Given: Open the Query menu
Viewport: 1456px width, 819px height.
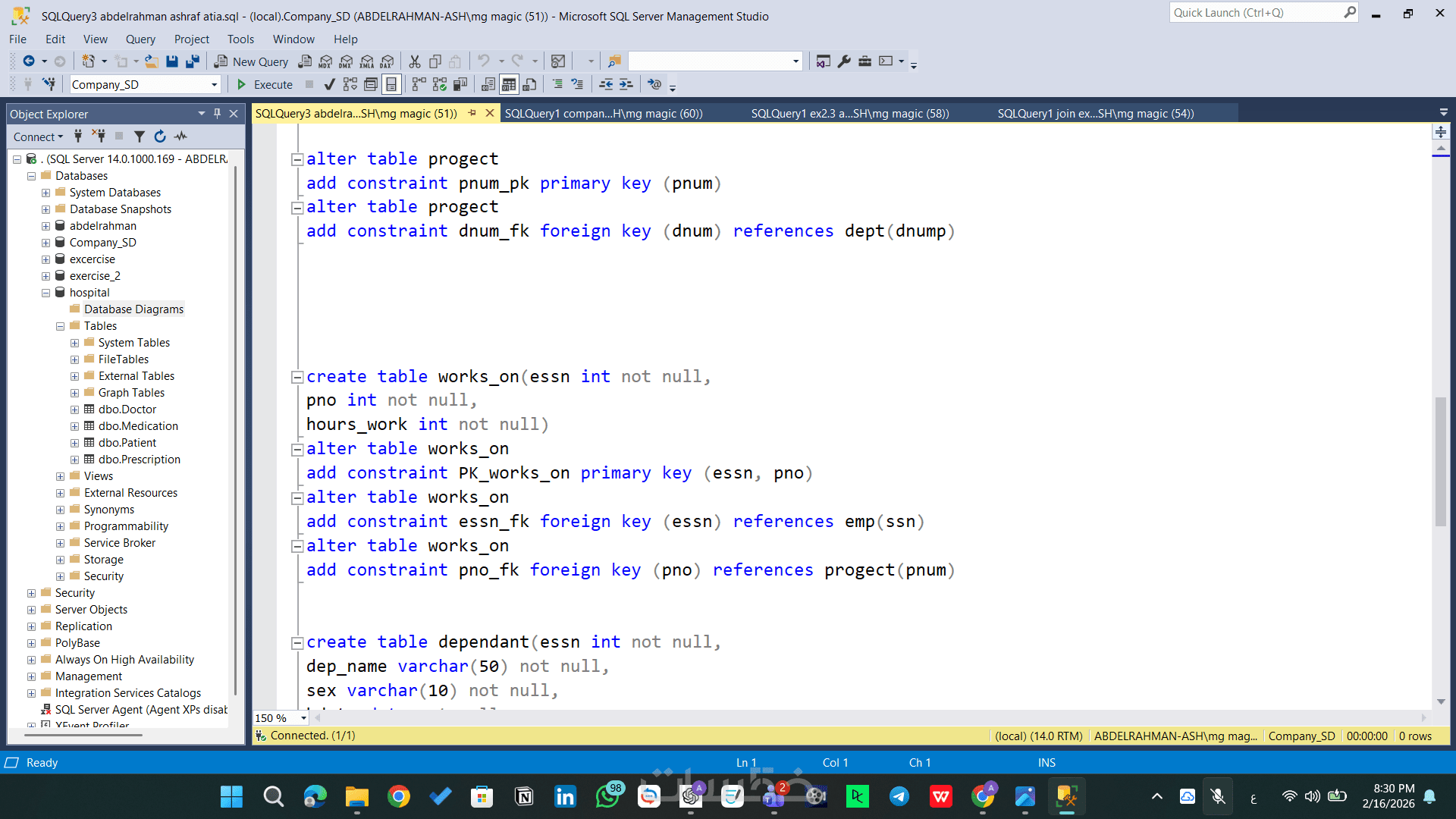Looking at the screenshot, I should [x=140, y=39].
